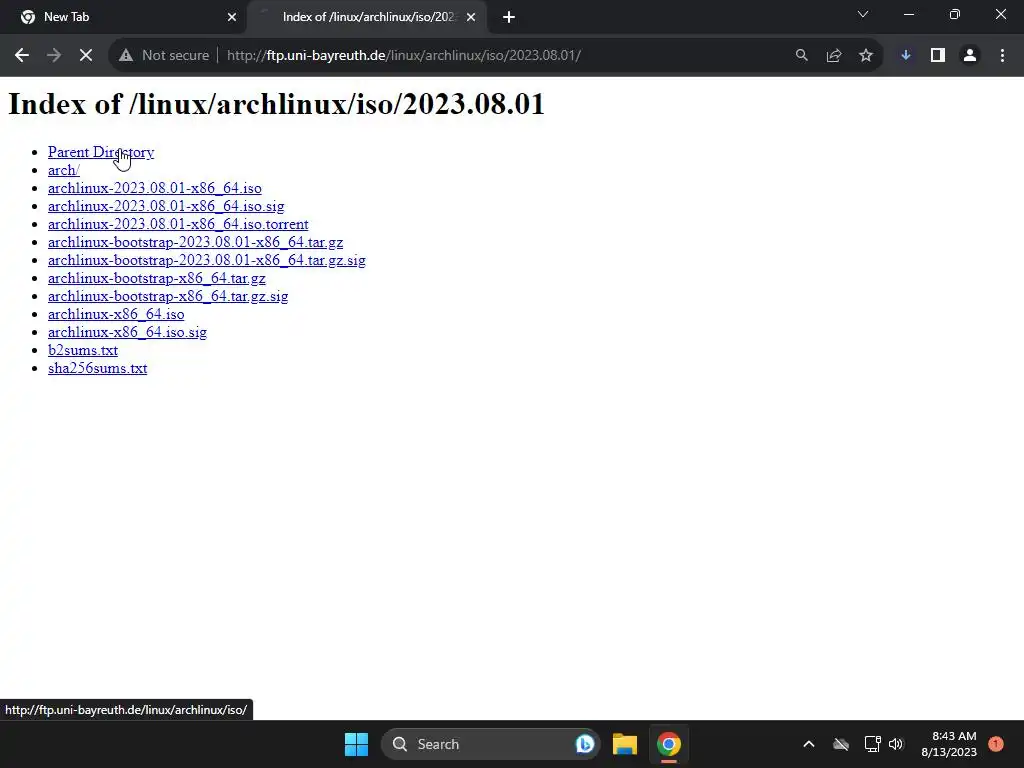The width and height of the screenshot is (1024, 768).
Task: Open Chrome three-dot menu
Action: coord(1002,56)
